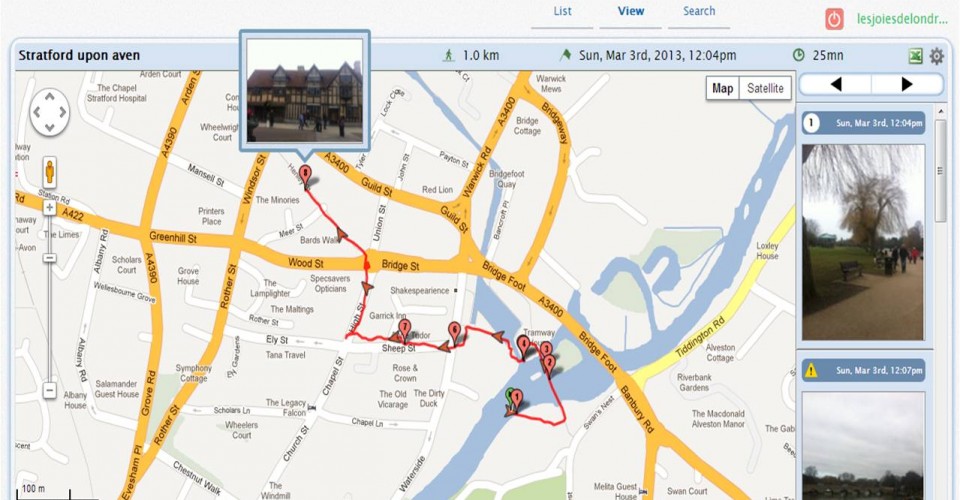Viewport: 960px width, 500px height.
Task: Select the Map view toggle
Action: click(x=722, y=88)
